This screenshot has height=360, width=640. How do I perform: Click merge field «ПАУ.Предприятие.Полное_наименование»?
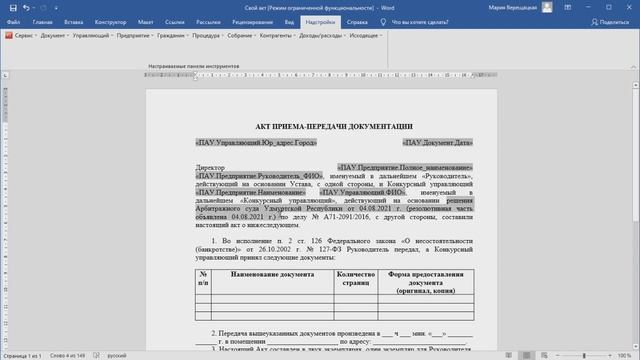point(405,167)
